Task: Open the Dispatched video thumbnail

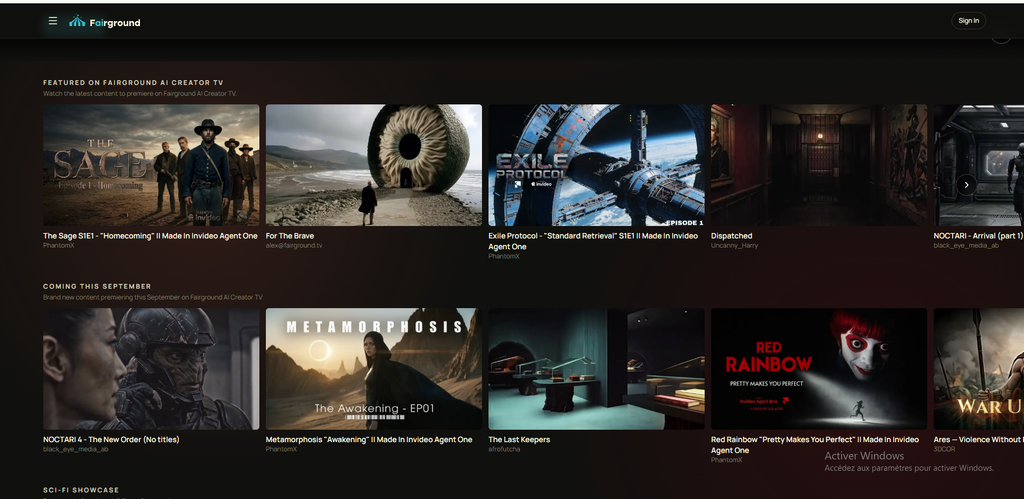Action: tap(819, 165)
